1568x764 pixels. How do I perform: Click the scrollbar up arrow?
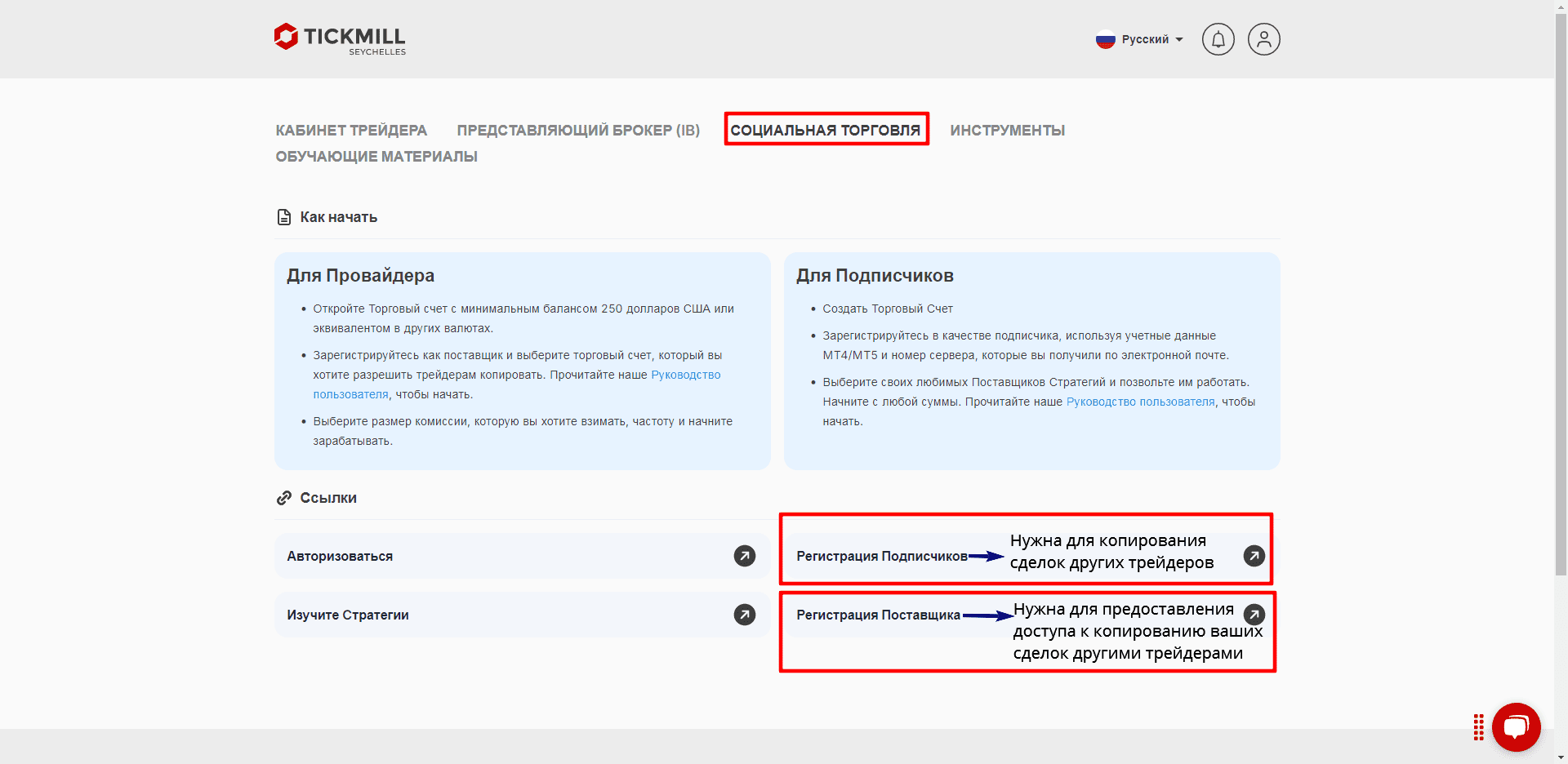(x=1561, y=6)
